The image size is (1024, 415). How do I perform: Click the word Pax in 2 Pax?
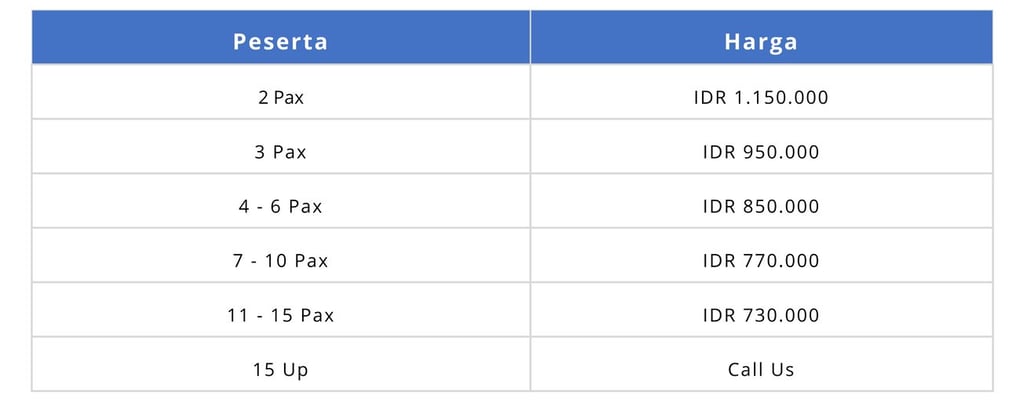pos(289,98)
